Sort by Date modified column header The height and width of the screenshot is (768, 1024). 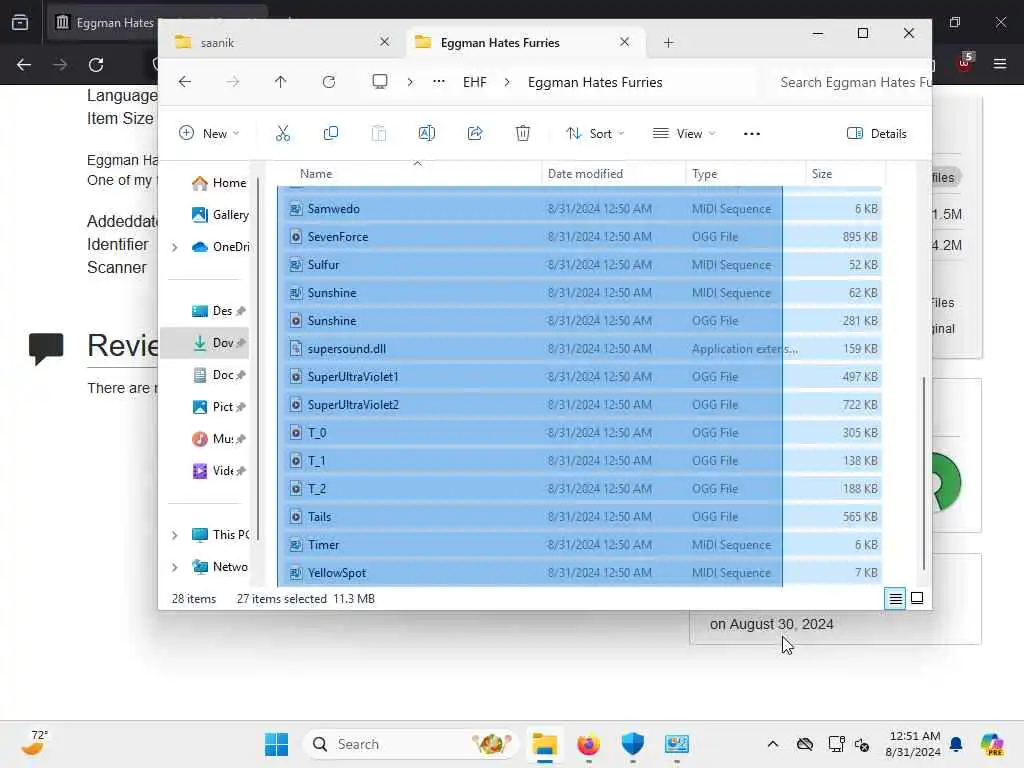pyautogui.click(x=614, y=174)
